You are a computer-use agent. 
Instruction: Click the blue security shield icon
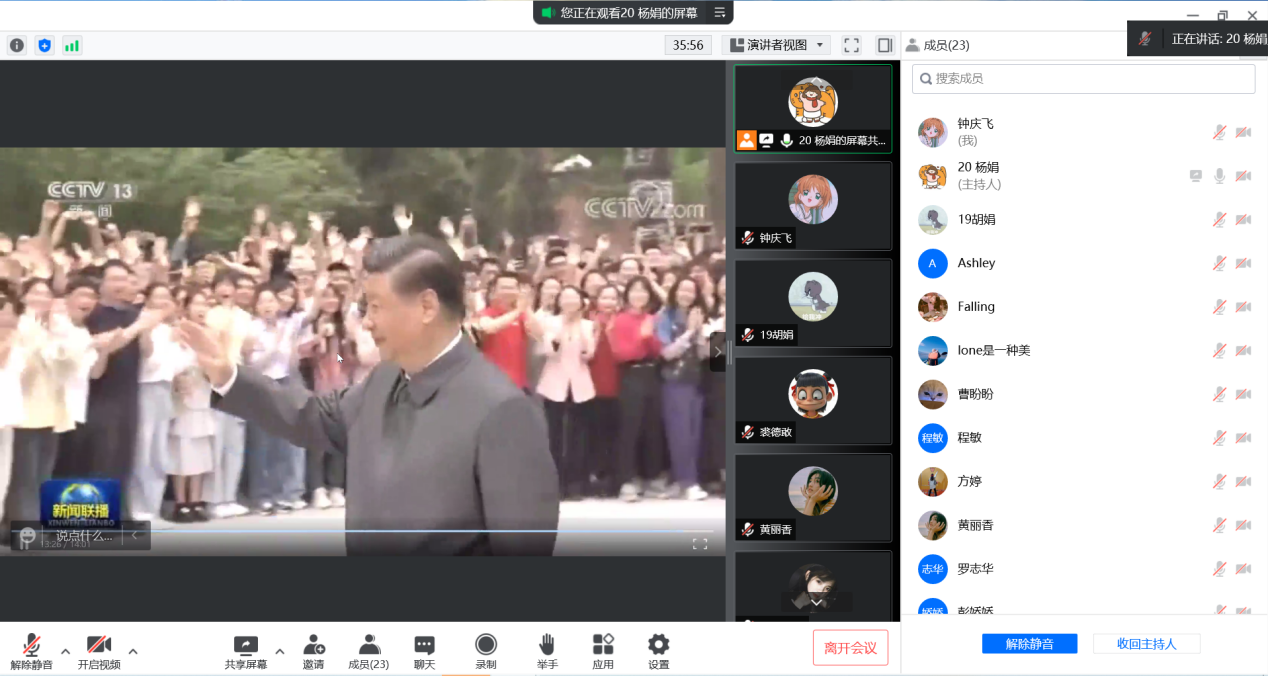pos(44,45)
